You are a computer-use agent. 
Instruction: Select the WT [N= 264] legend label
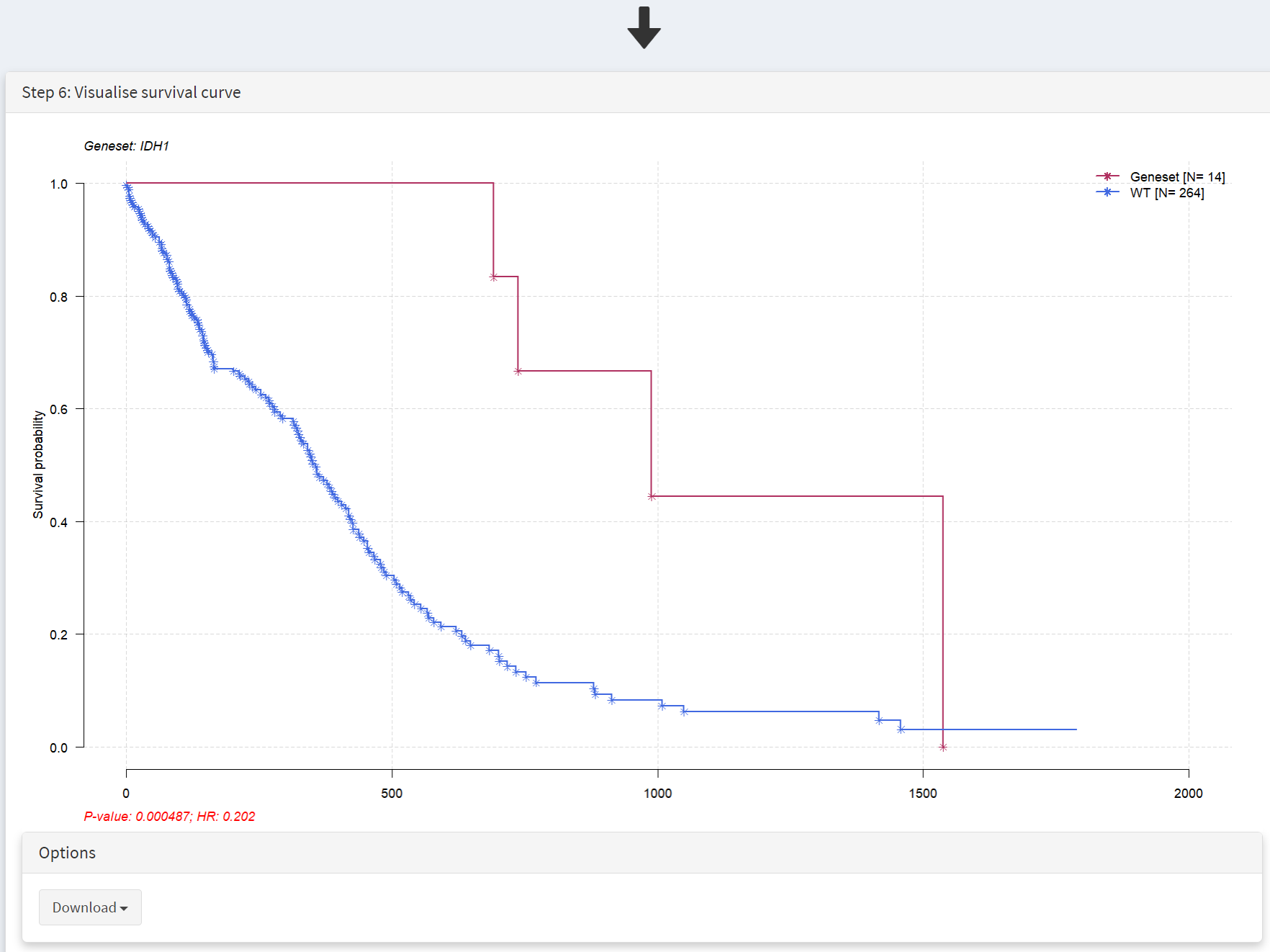[x=1167, y=192]
